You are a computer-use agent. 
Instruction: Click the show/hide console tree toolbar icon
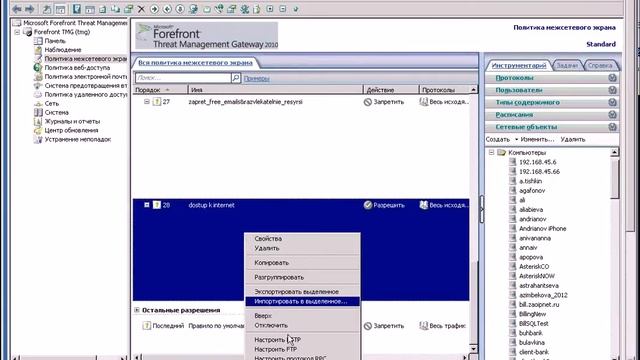point(60,9)
